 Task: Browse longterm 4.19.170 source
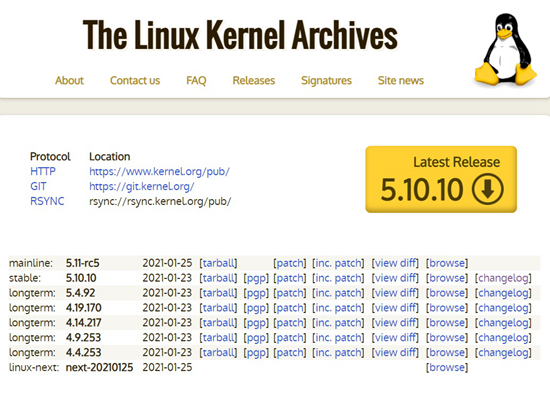[x=447, y=308]
